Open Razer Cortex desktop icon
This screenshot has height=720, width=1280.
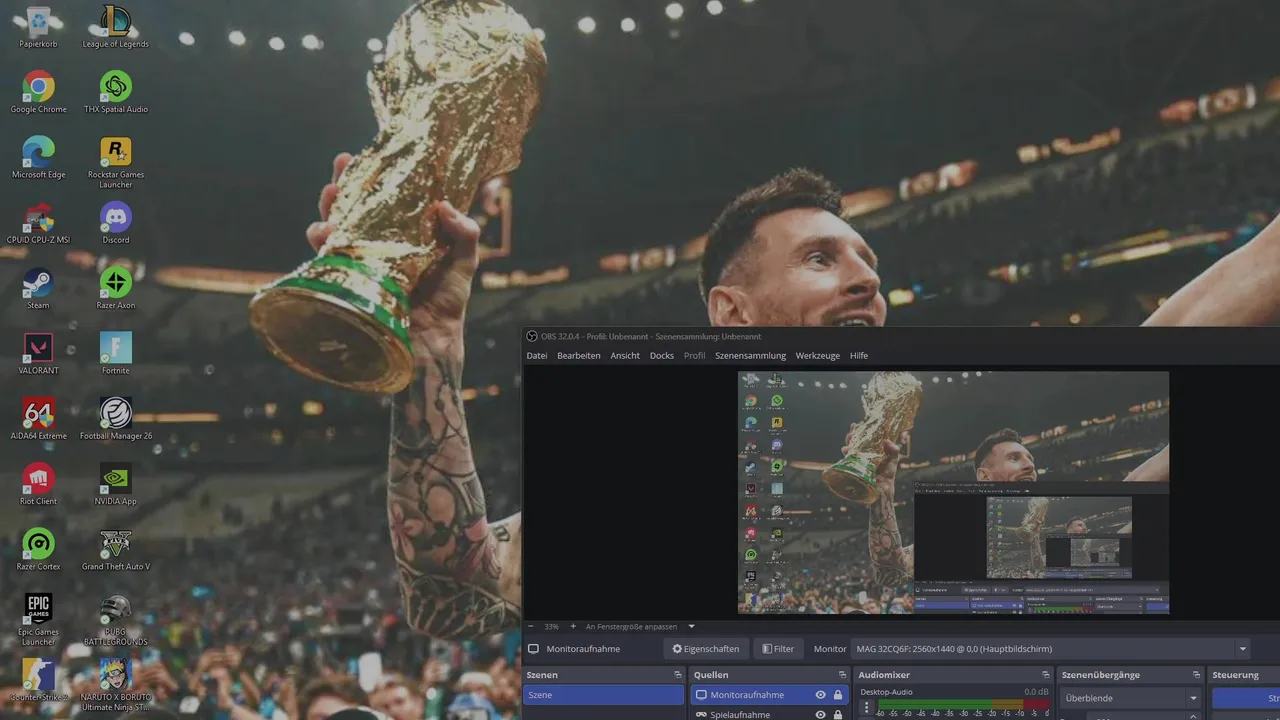[38, 549]
